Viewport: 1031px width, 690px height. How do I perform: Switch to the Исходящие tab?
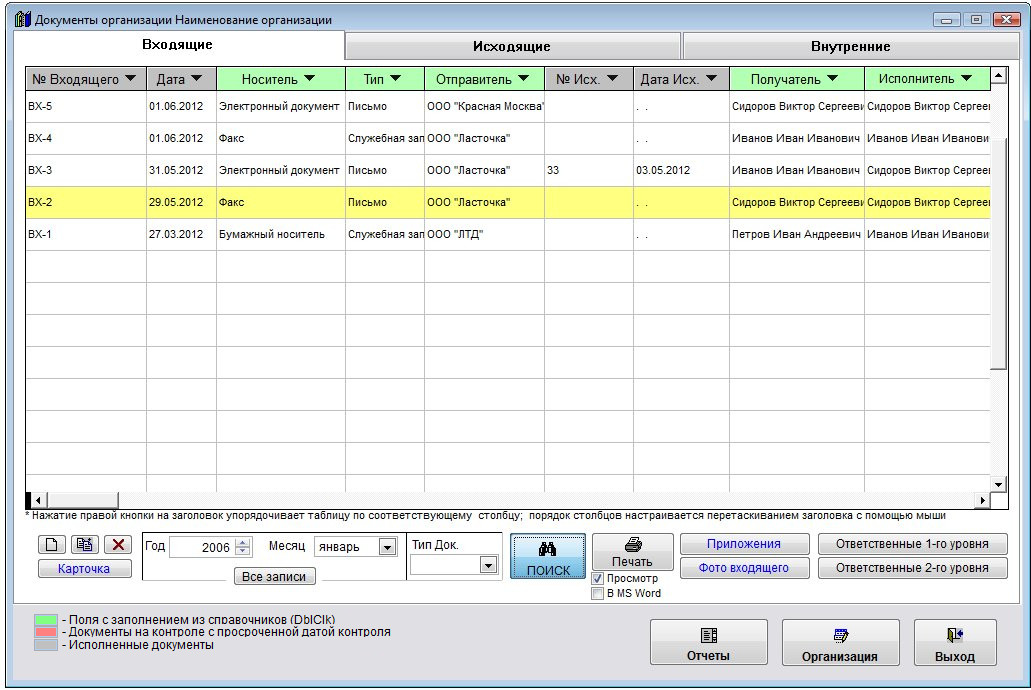tap(512, 46)
